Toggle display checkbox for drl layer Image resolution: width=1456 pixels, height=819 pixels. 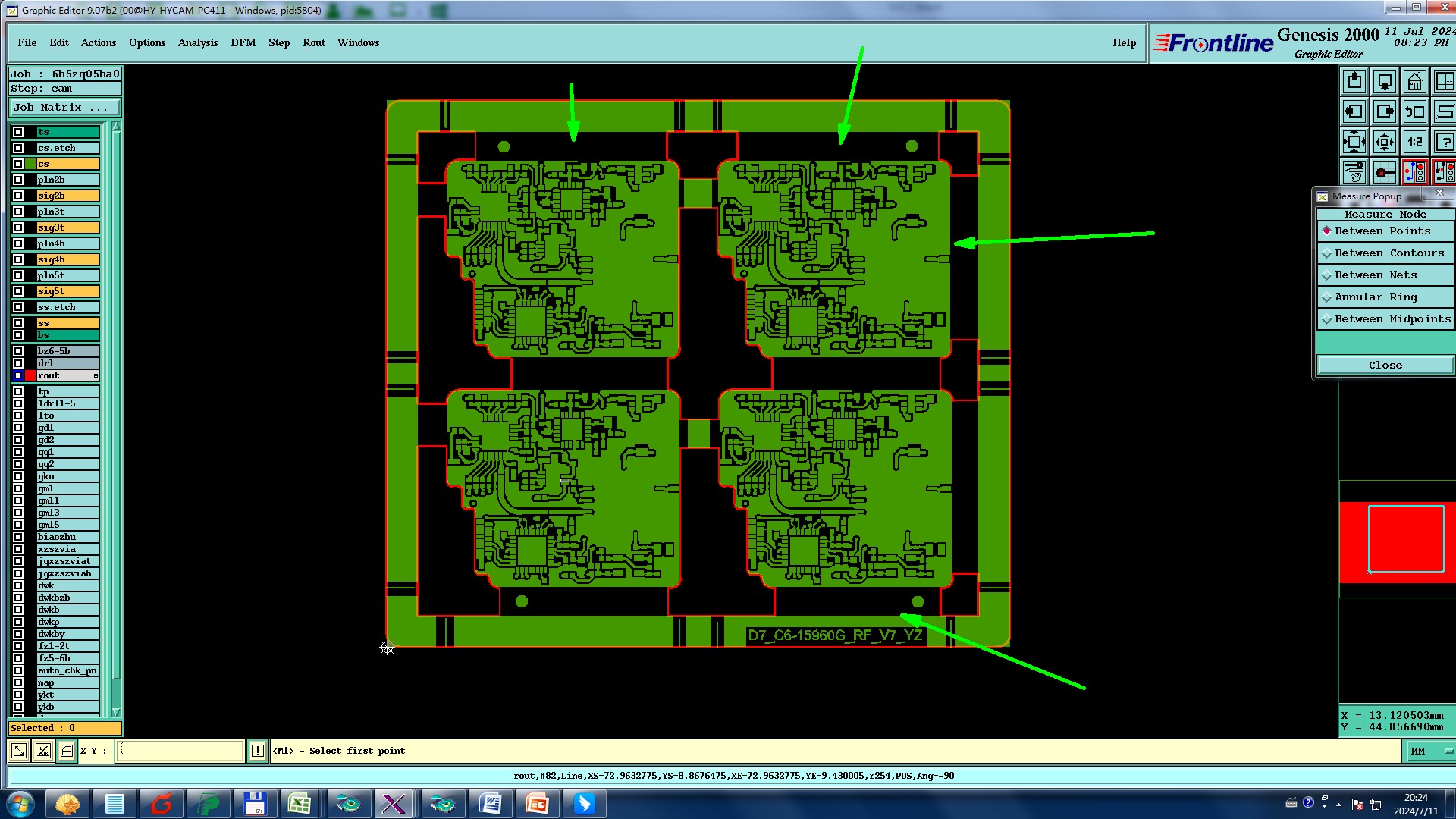coord(18,363)
